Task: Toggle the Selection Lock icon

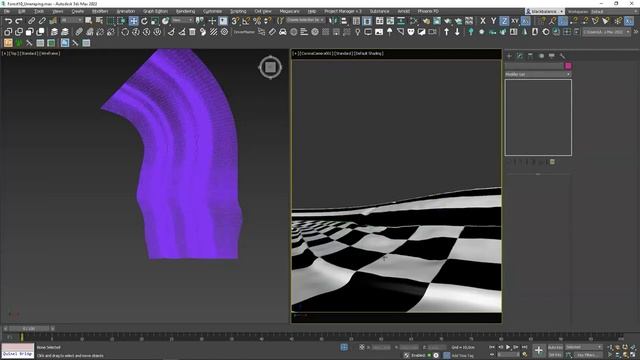Action: click(362, 347)
